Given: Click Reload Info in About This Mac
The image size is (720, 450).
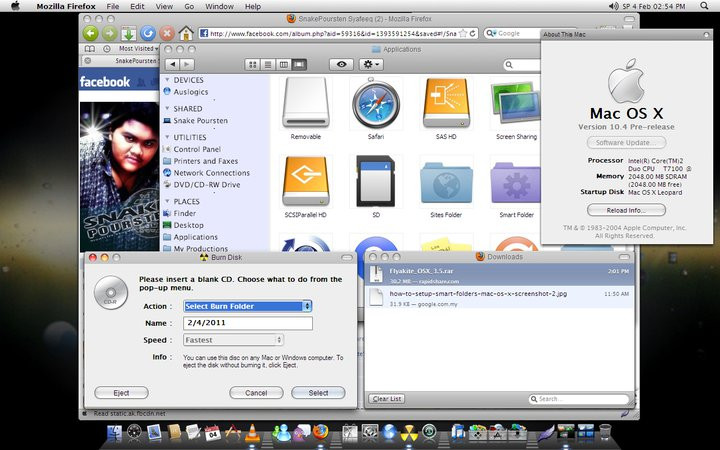Looking at the screenshot, I should [626, 210].
